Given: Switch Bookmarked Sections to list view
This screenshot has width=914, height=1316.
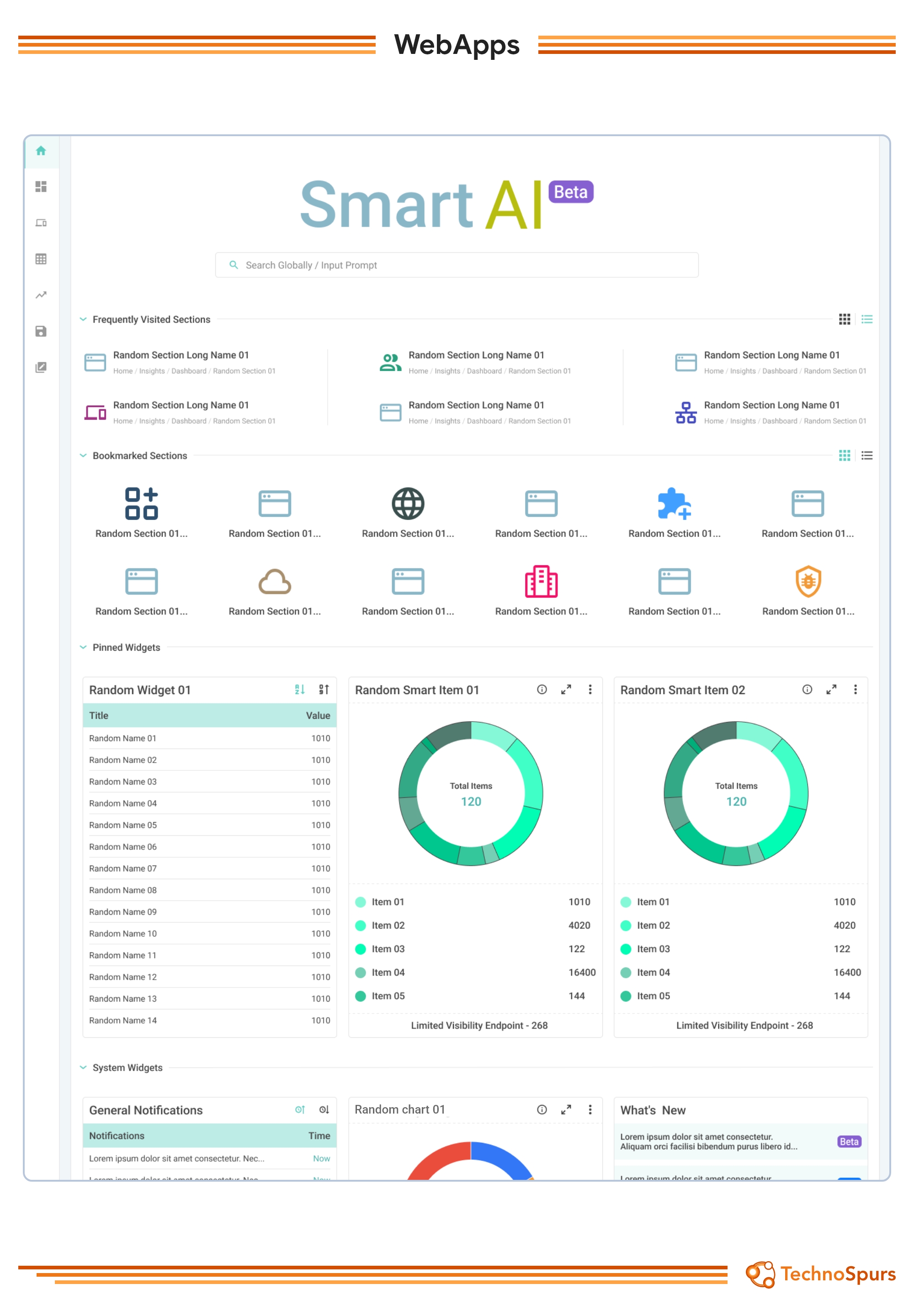Looking at the screenshot, I should tap(866, 456).
